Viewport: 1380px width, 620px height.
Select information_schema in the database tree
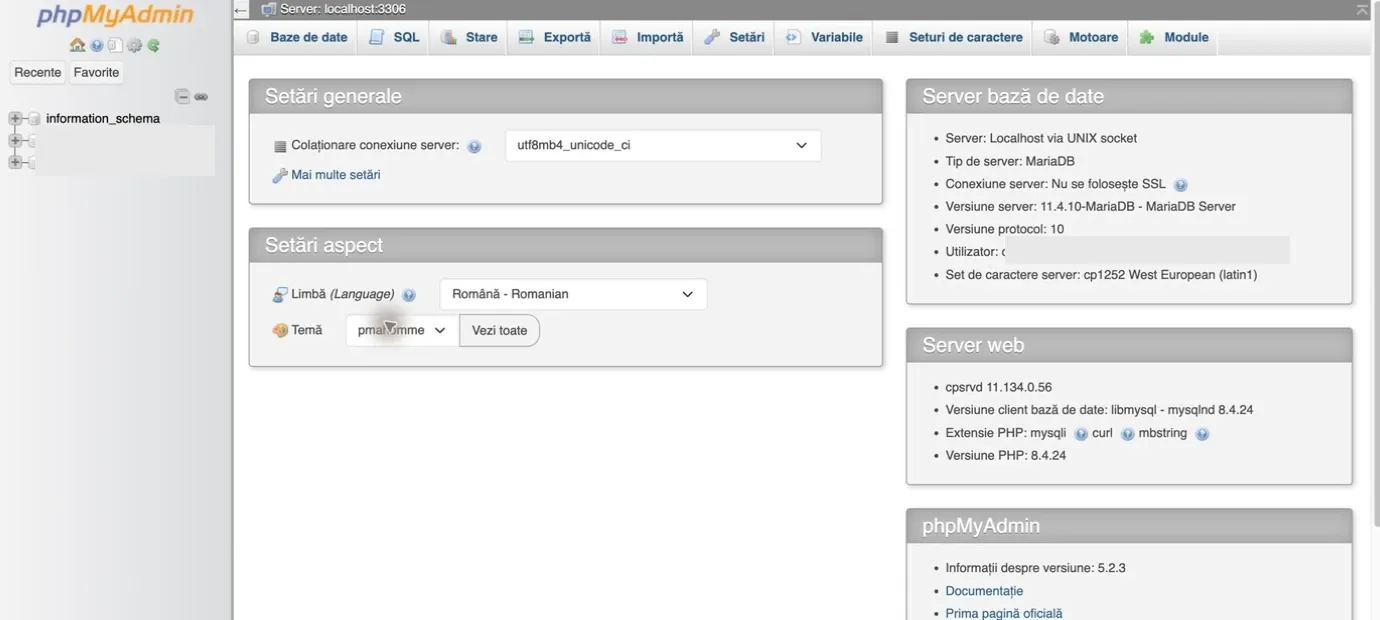pyautogui.click(x=103, y=119)
